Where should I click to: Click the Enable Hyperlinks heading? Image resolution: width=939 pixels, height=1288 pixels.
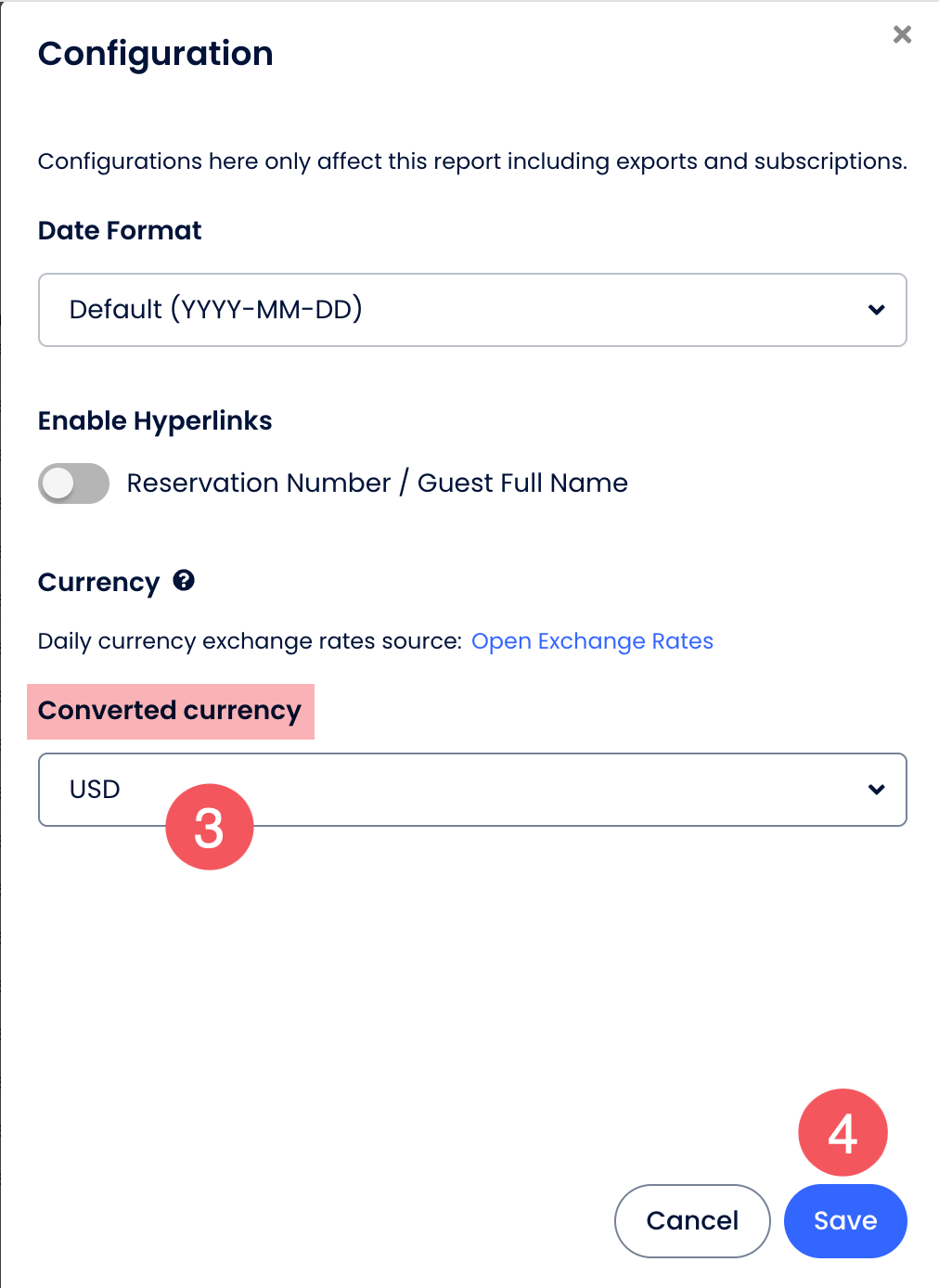(155, 421)
